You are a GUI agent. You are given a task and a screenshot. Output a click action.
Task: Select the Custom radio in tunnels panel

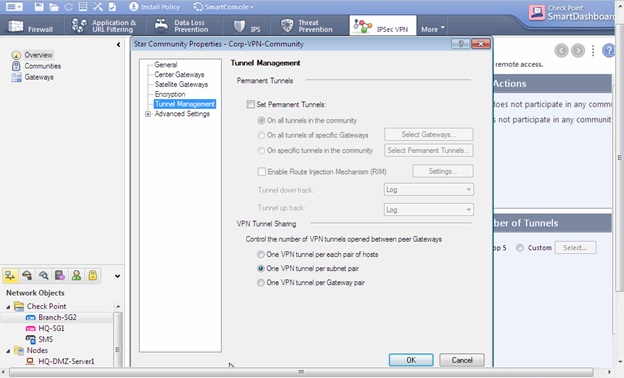[x=520, y=247]
